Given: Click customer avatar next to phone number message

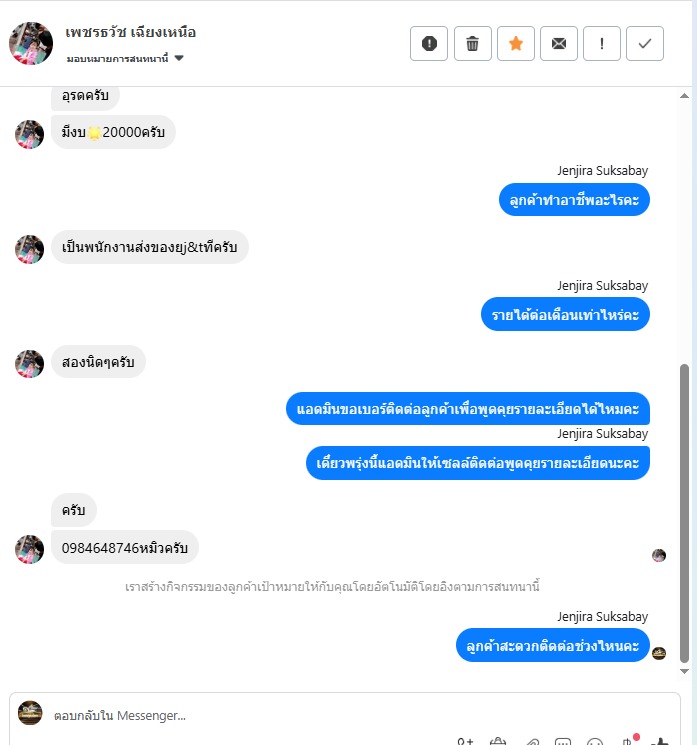Looking at the screenshot, I should click(29, 549).
